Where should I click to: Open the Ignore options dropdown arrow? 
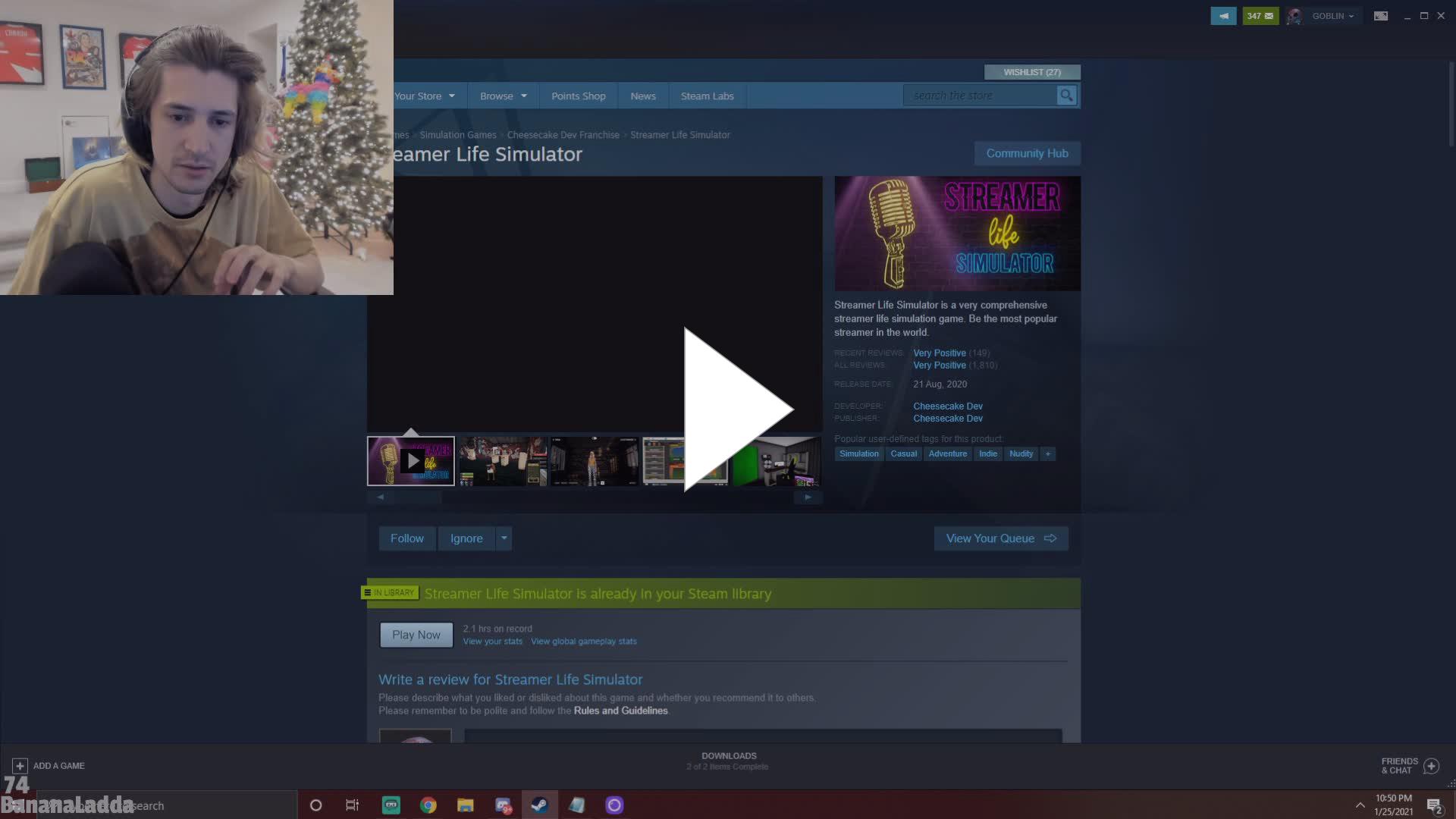(504, 538)
